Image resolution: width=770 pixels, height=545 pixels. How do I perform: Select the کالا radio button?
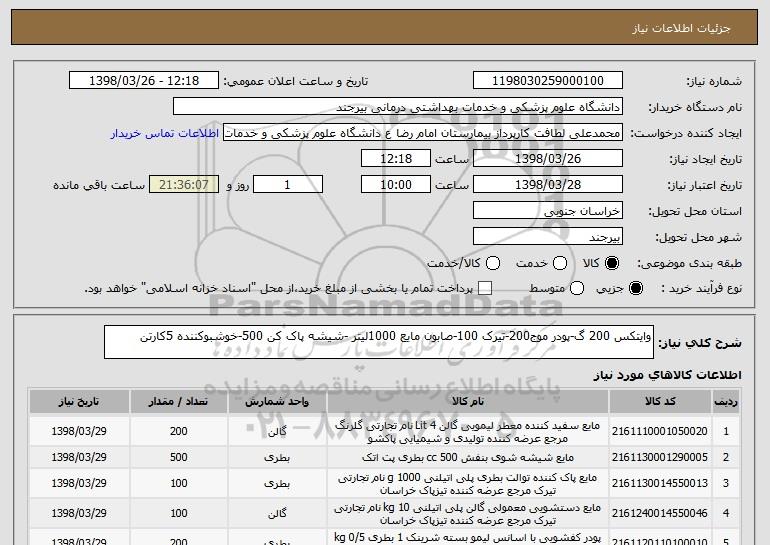612,263
